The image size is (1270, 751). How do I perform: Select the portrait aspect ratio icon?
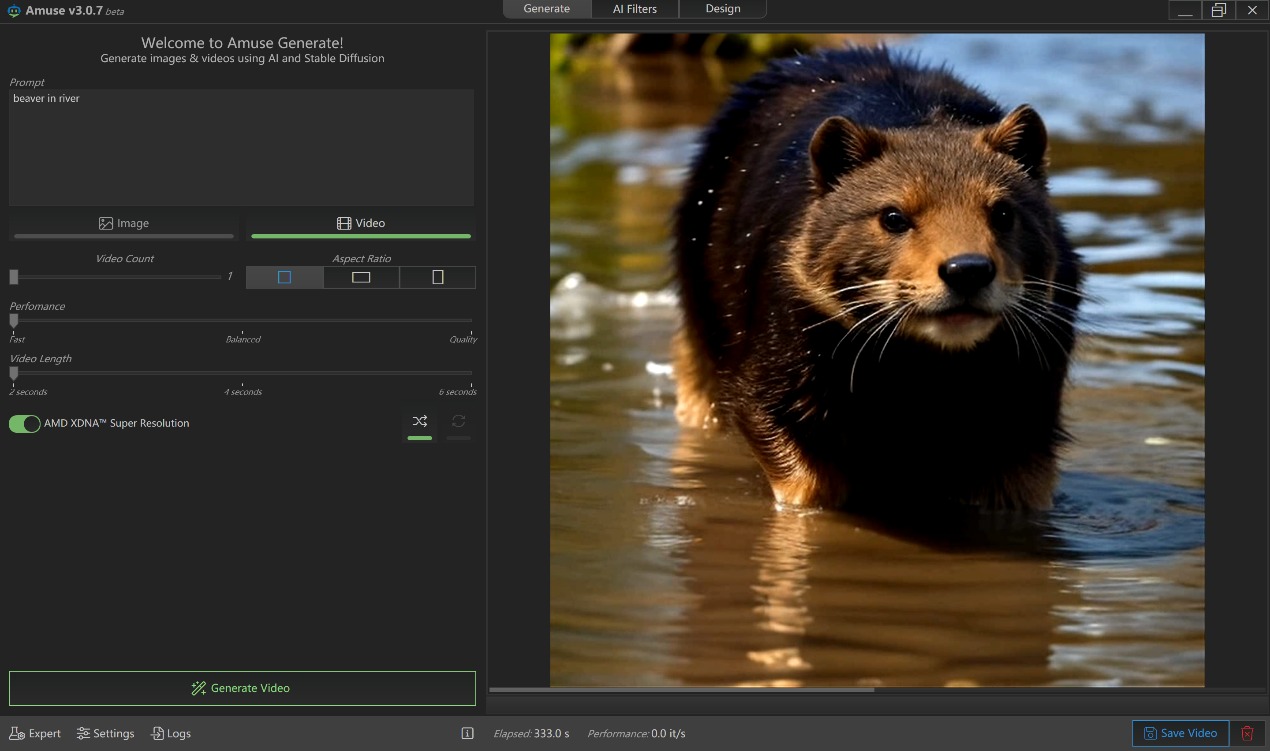coord(437,277)
